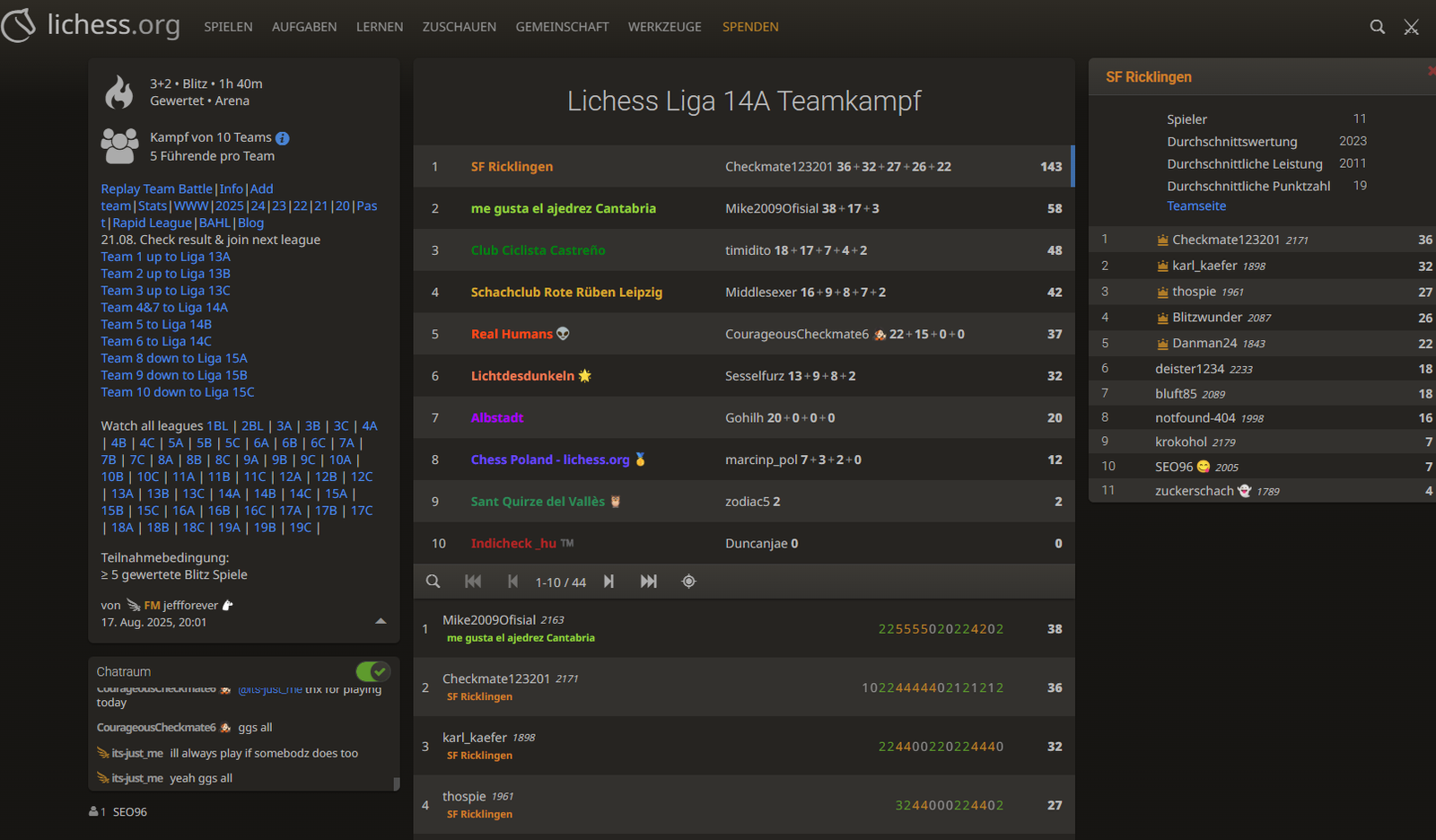Click crown icon beside thospie
This screenshot has width=1436, height=840.
[x=1162, y=292]
